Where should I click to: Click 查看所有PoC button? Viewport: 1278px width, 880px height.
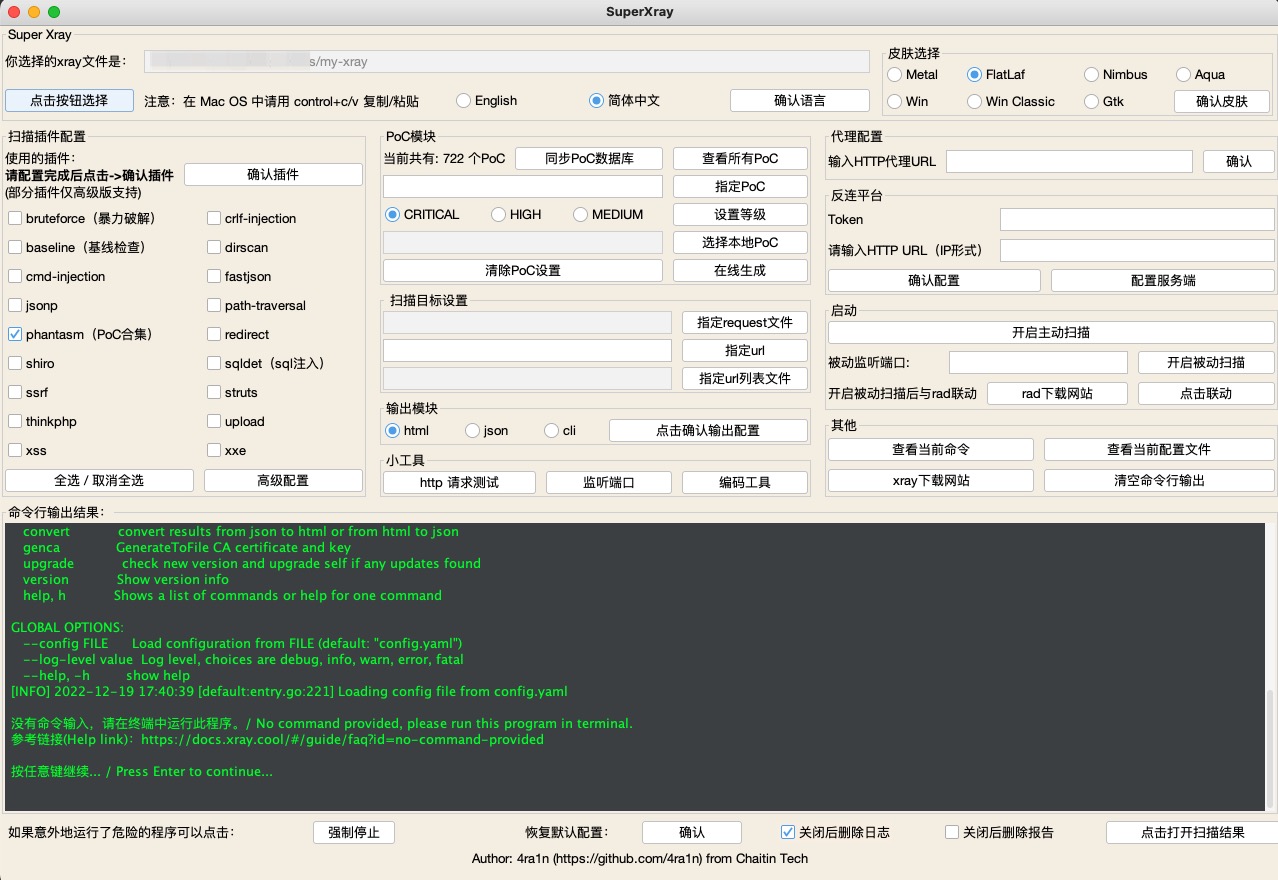click(x=740, y=158)
